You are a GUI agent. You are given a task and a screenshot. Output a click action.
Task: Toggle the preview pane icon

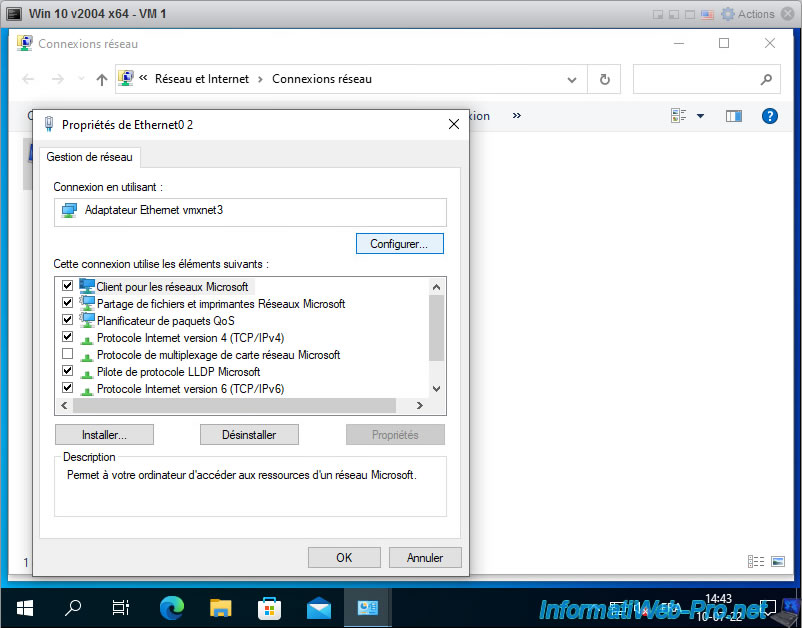(x=734, y=116)
